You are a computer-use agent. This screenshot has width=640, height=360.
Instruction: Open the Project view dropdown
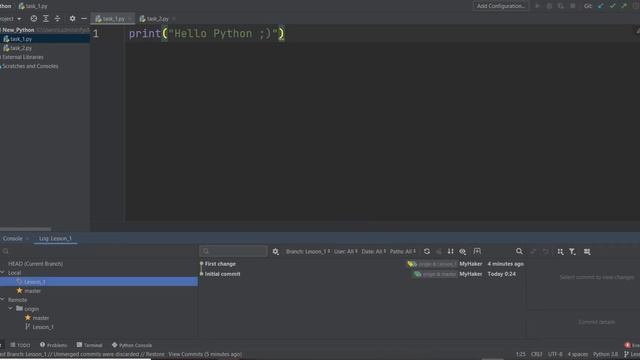tap(11, 19)
